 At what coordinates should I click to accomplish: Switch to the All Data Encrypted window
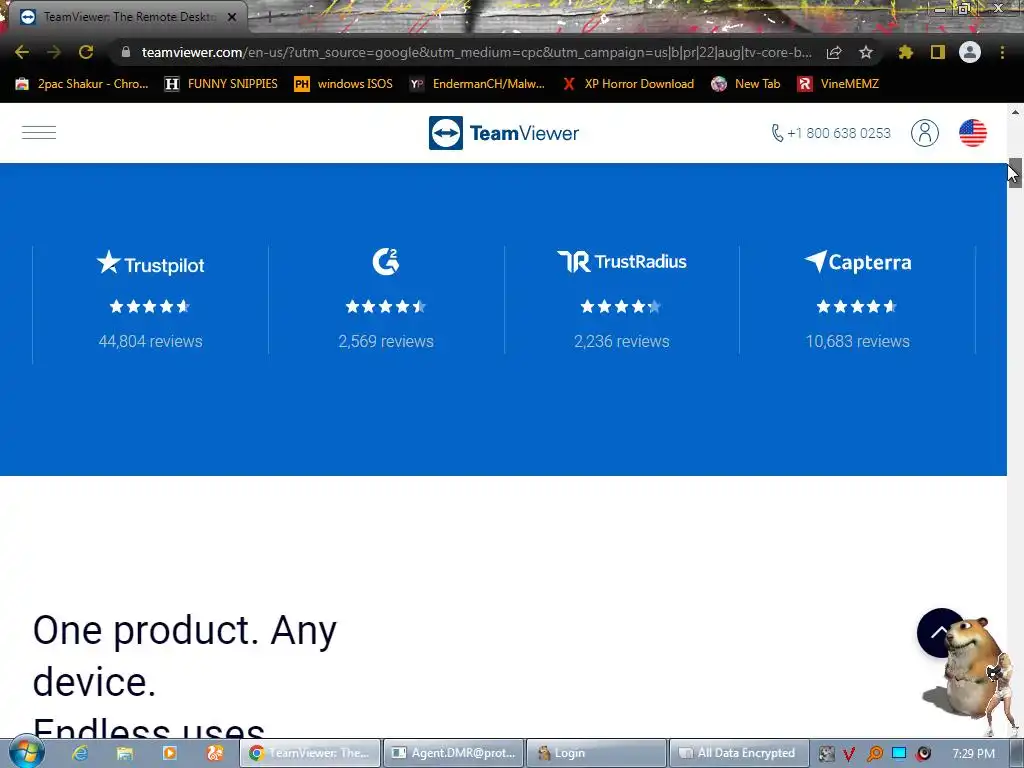click(739, 753)
